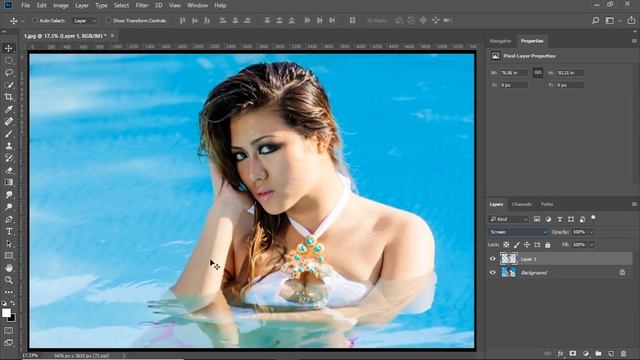The height and width of the screenshot is (360, 640).
Task: Open the Filter menu
Action: click(142, 5)
